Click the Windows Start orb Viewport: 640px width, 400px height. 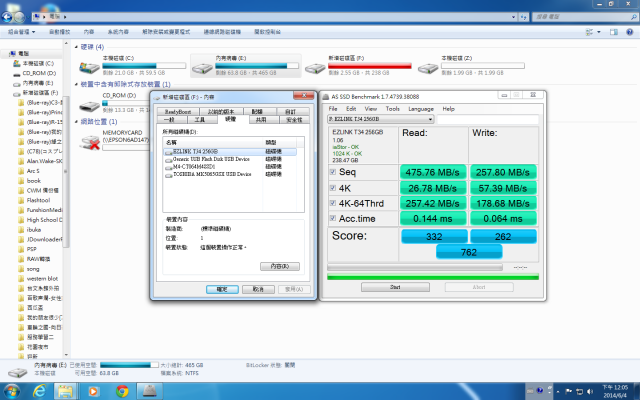click(11, 391)
